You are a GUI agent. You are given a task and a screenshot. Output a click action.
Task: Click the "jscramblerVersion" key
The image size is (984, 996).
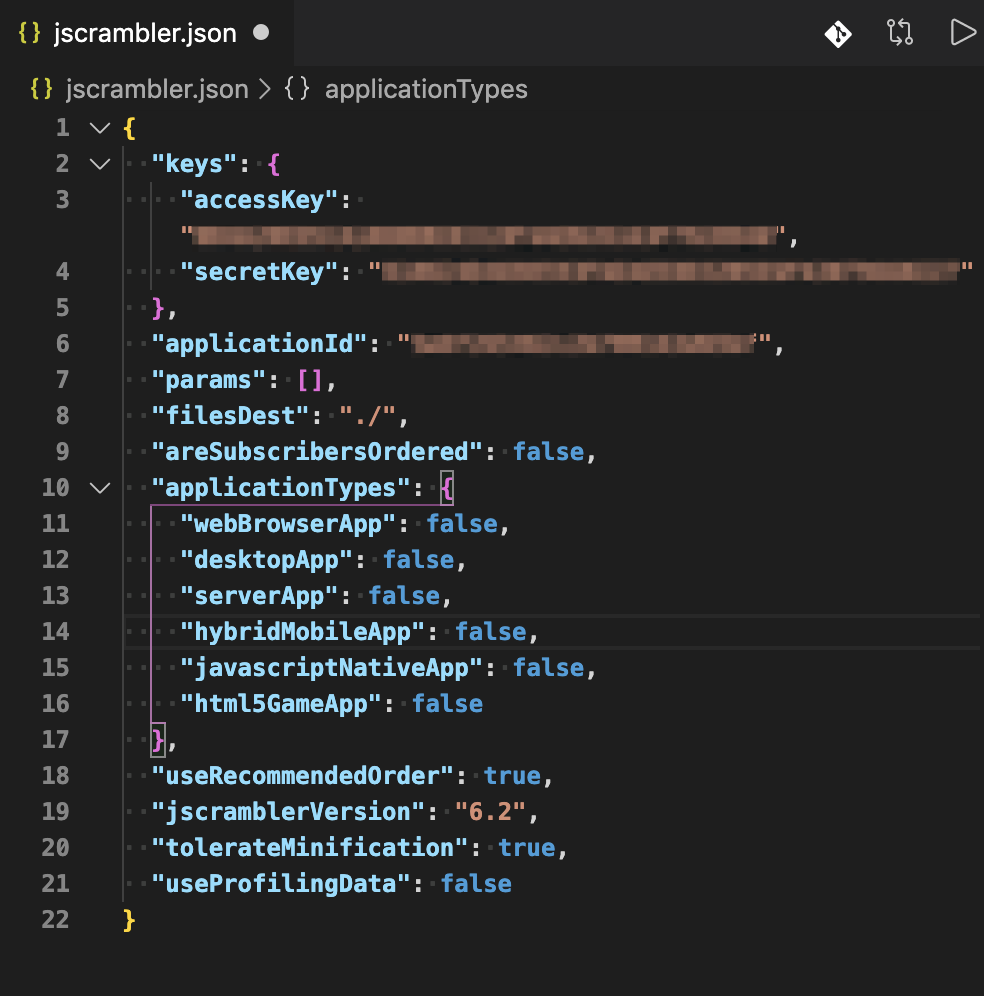click(x=288, y=812)
